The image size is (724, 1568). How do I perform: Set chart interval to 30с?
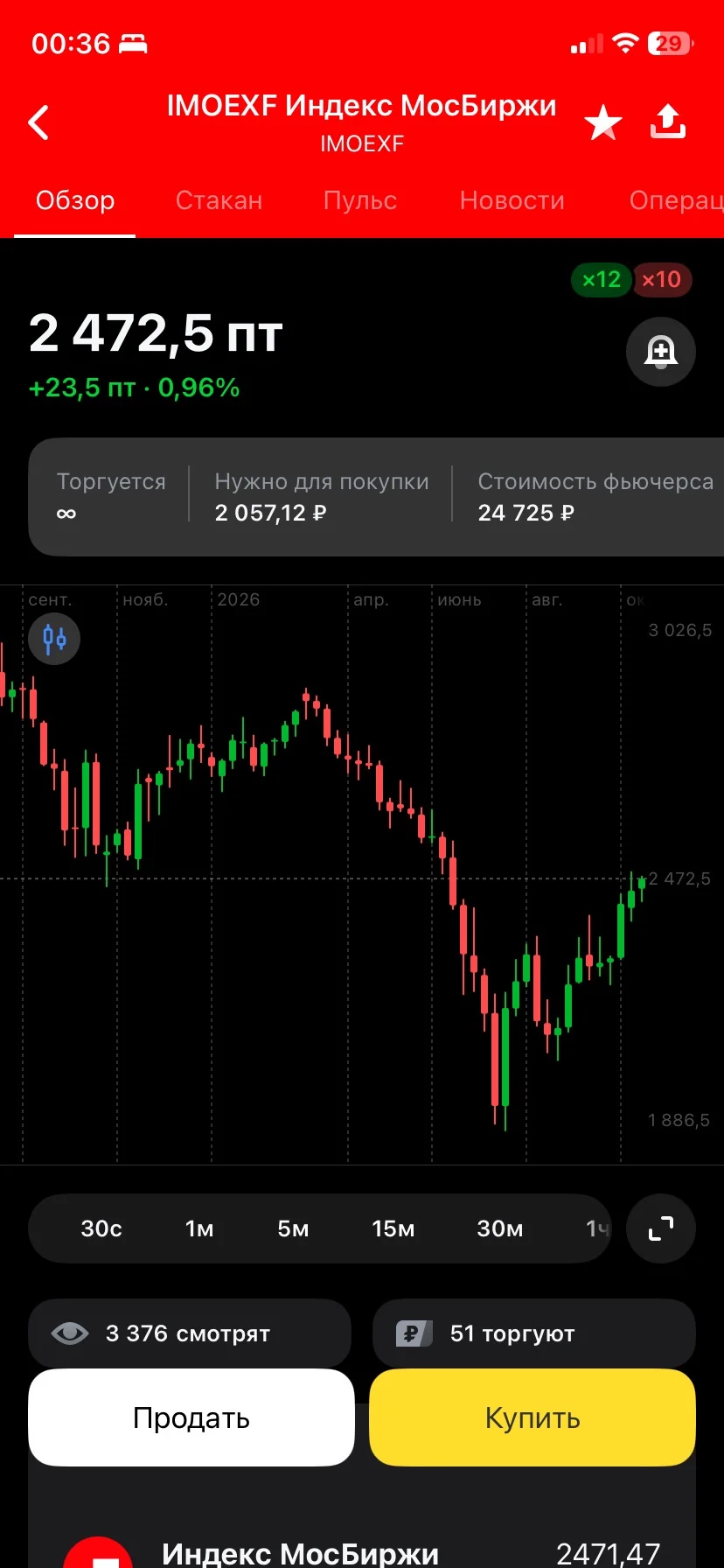click(101, 1228)
